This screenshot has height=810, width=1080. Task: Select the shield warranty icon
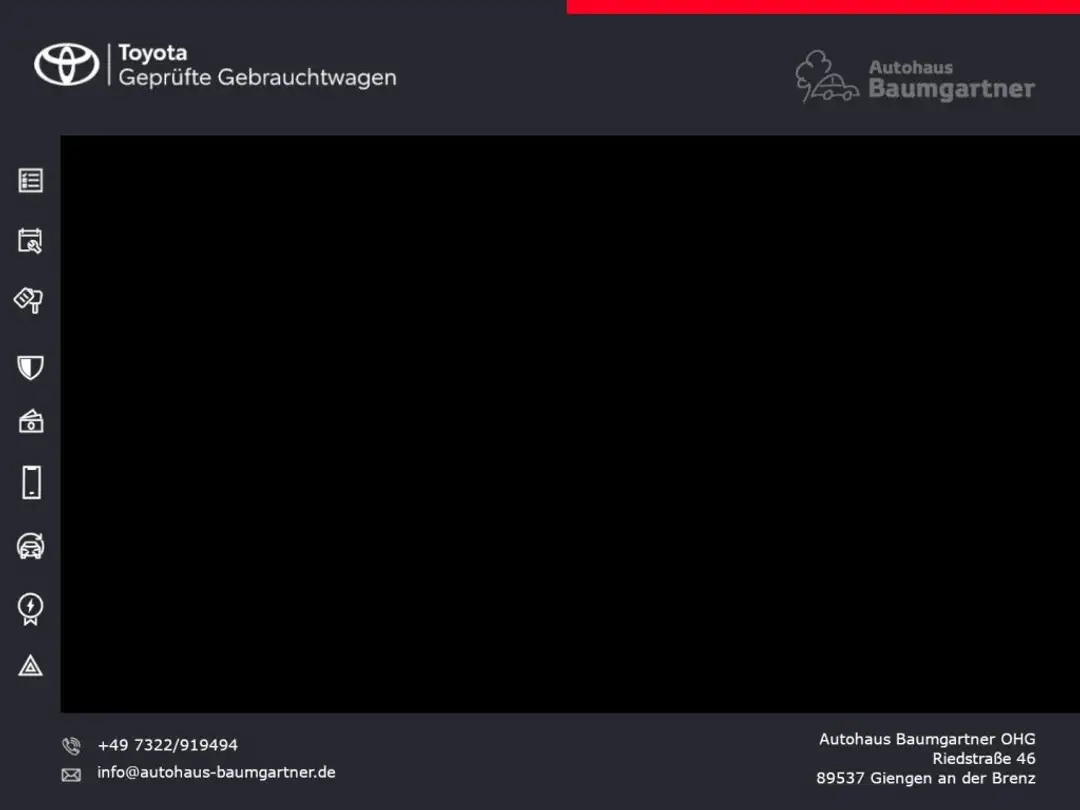(x=31, y=367)
